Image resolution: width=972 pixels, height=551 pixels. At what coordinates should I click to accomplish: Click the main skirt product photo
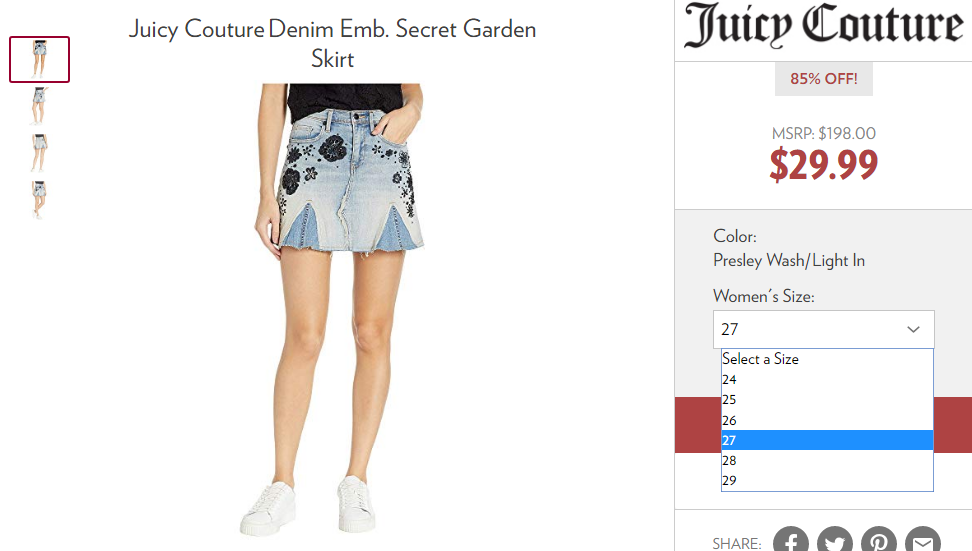point(339,310)
